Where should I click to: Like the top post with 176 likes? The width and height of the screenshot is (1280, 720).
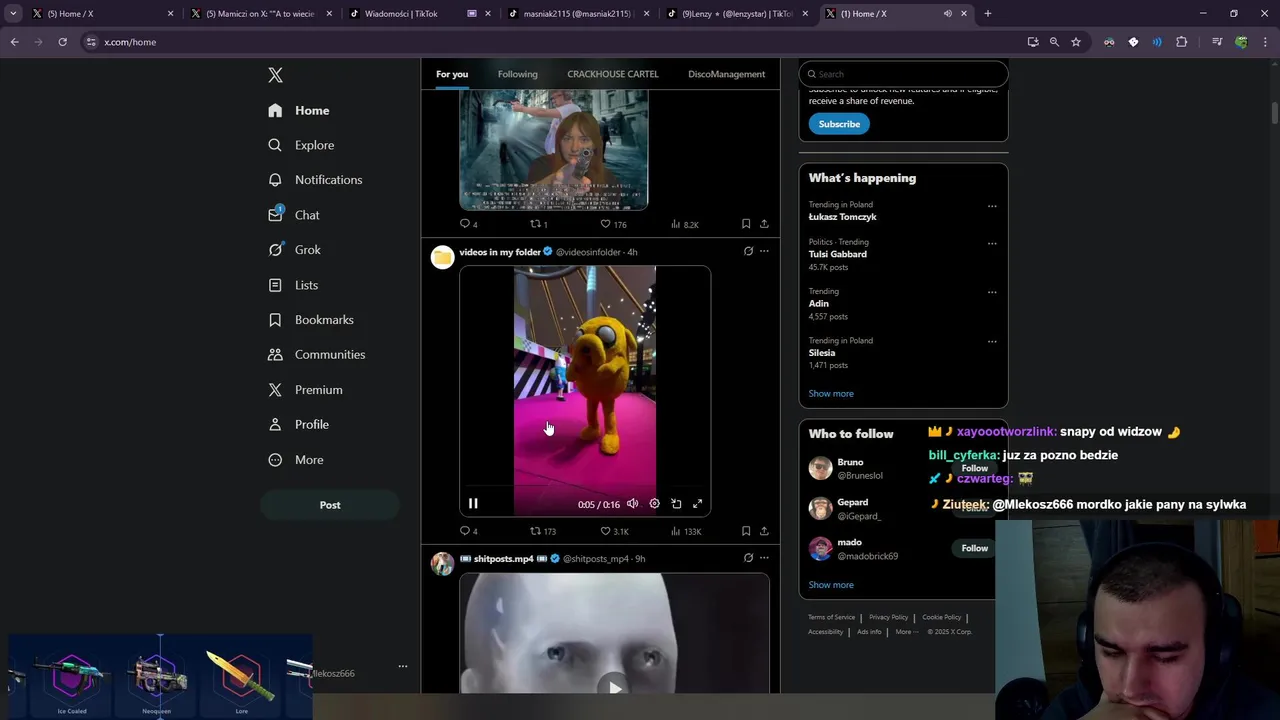point(613,224)
